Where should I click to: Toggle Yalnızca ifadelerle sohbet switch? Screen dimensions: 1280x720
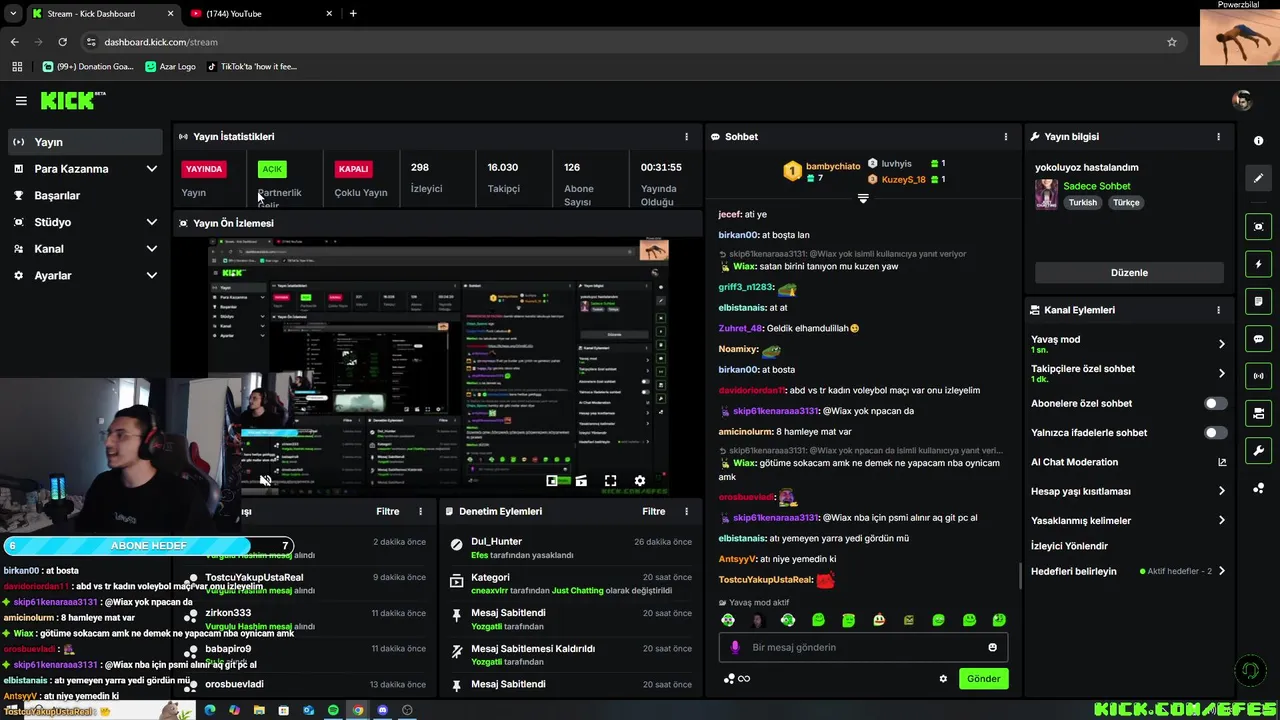1215,433
